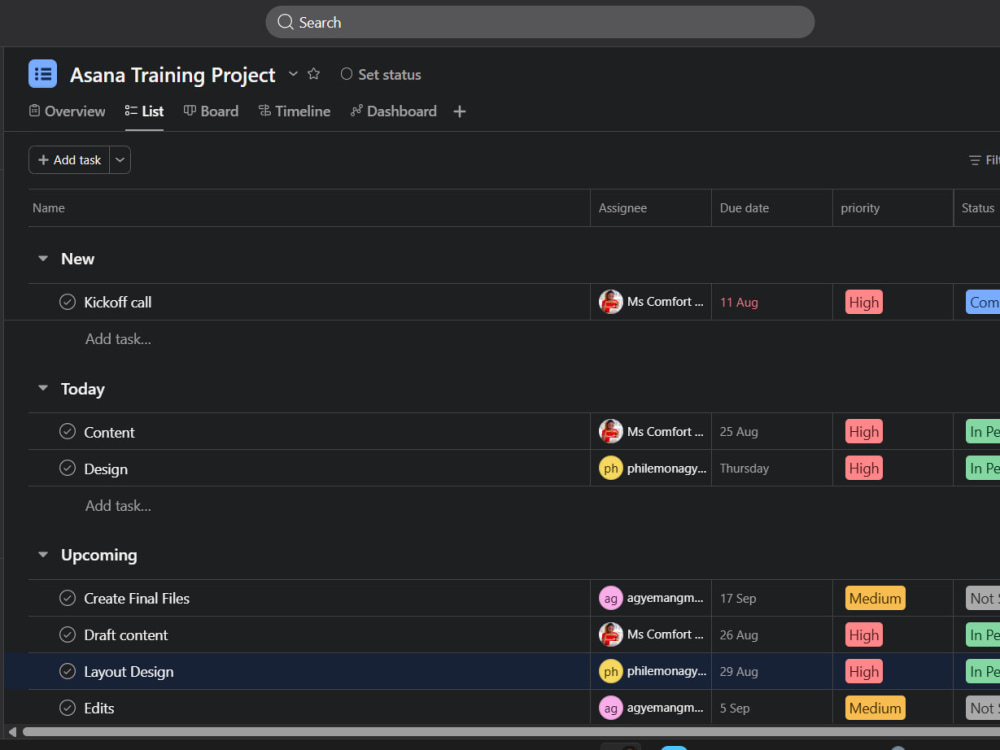Click agyemangm avatar on Create Final Files

(x=610, y=598)
